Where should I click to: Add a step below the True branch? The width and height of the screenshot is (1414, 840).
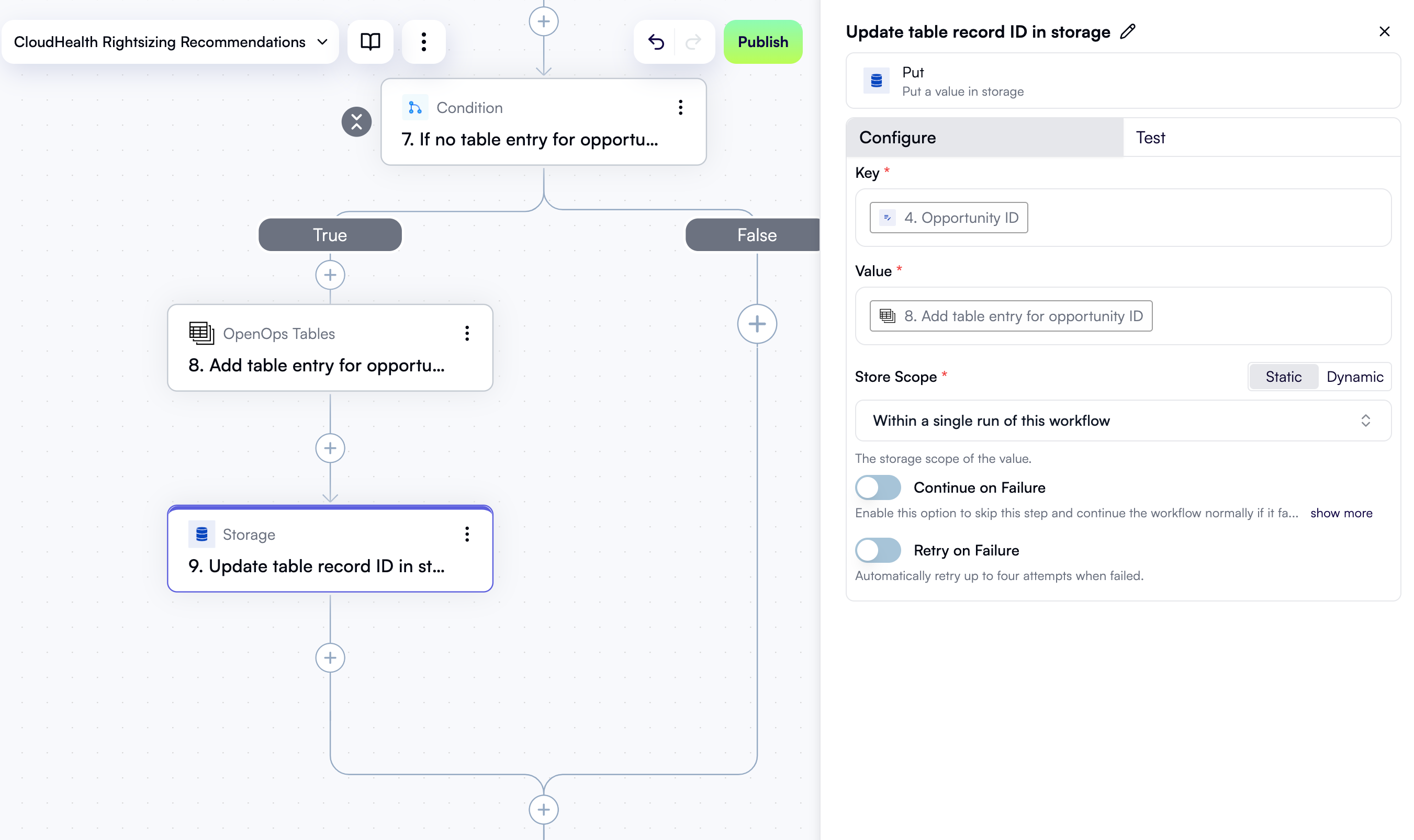(x=330, y=275)
